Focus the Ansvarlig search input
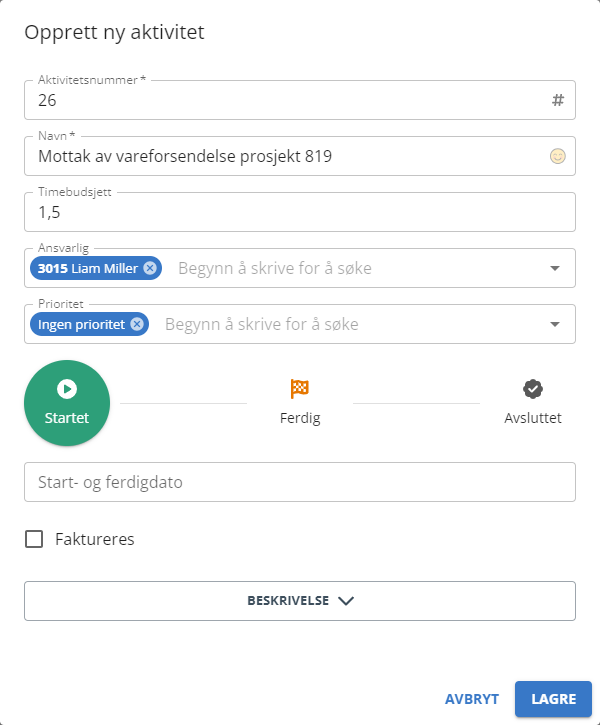Viewport: 600px width, 725px height. click(356, 268)
